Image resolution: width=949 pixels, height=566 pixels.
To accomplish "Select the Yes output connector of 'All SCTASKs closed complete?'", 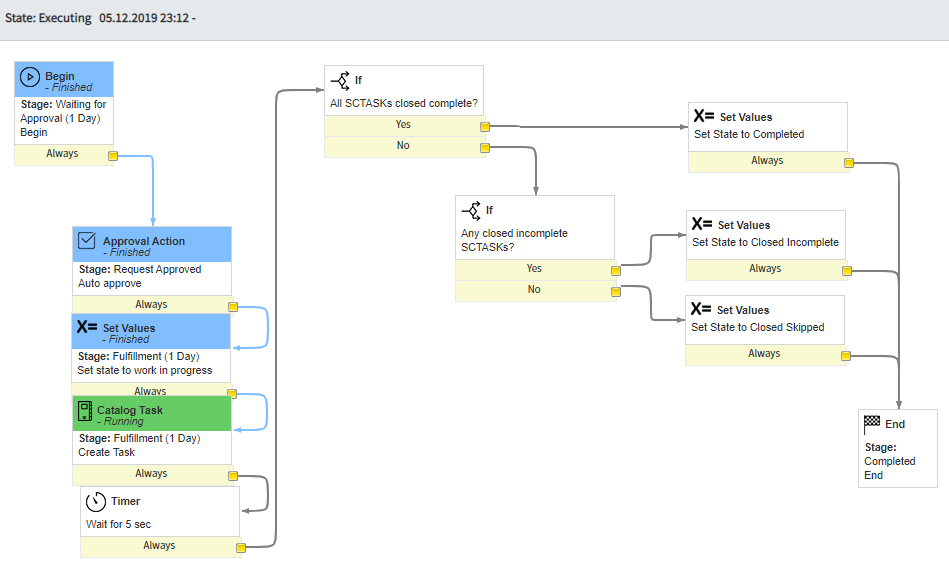I will point(484,127).
